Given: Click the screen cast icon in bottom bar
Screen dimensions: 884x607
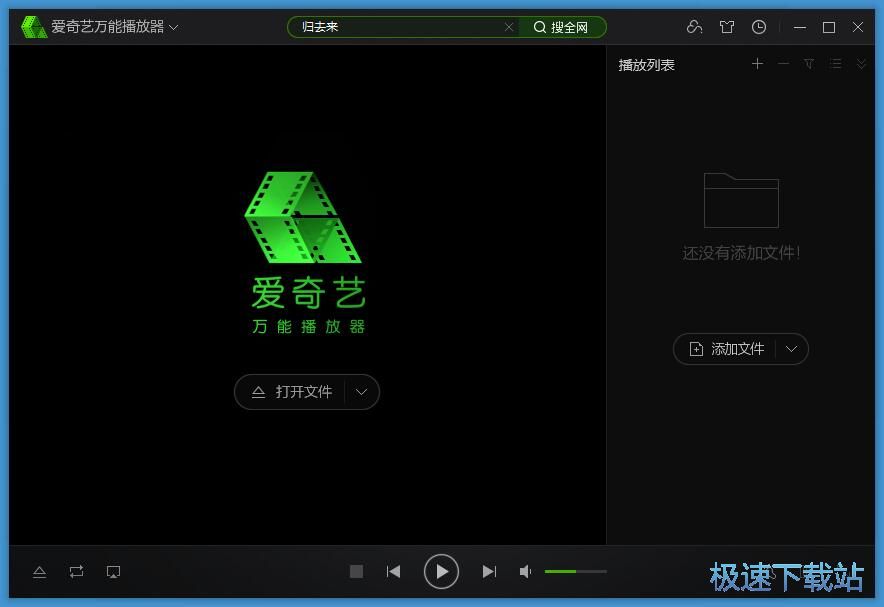Looking at the screenshot, I should click(113, 572).
